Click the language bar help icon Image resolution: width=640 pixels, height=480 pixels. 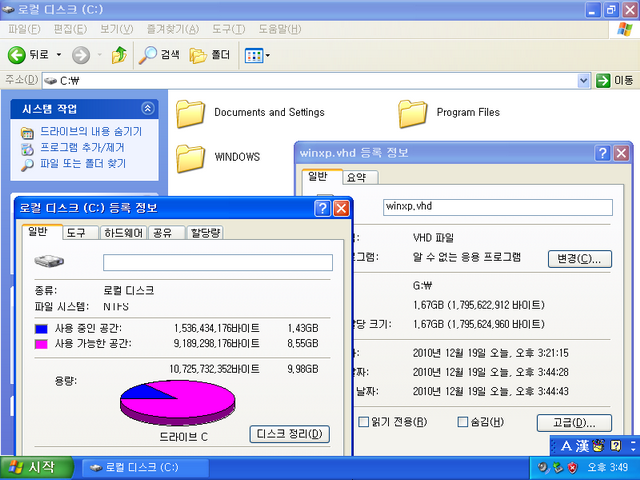tap(616, 446)
